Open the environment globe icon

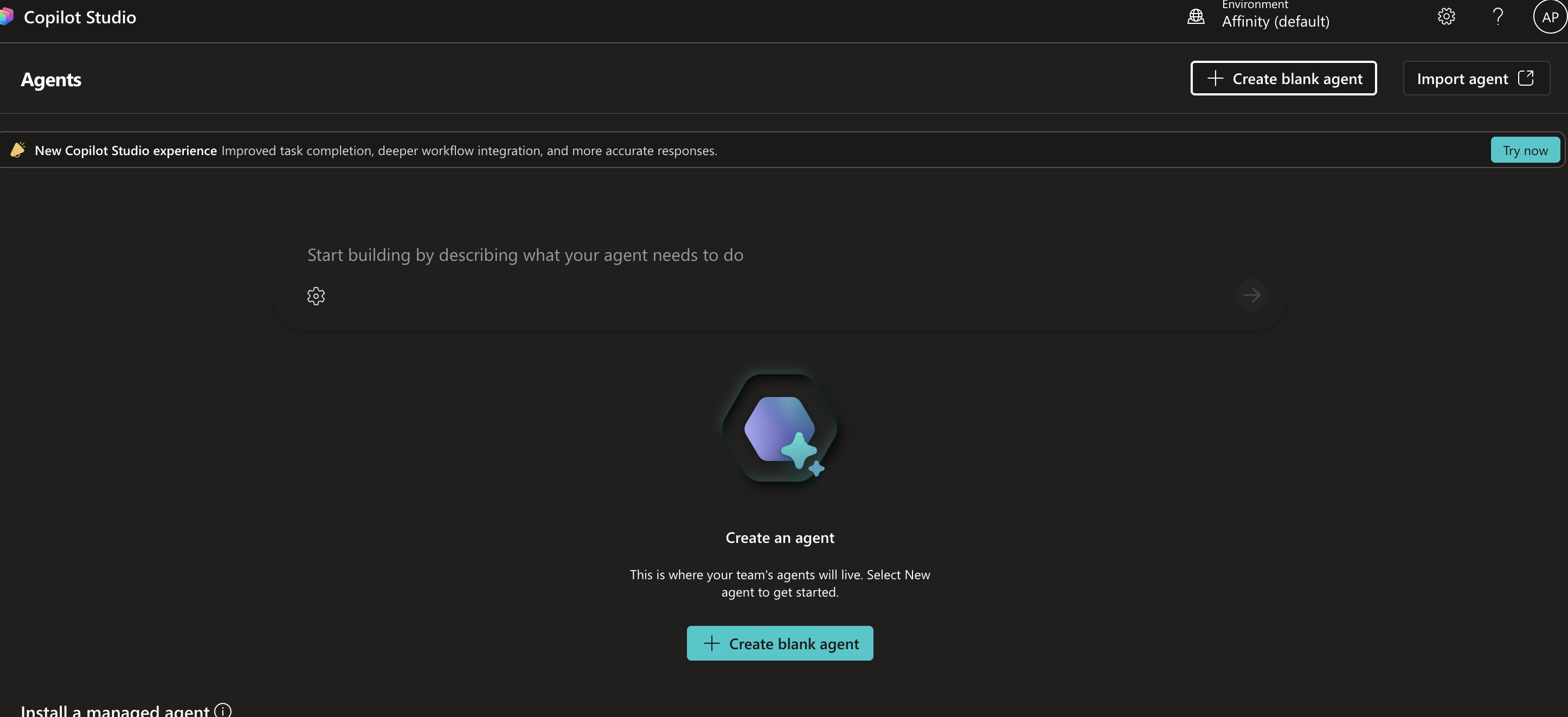[x=1196, y=16]
